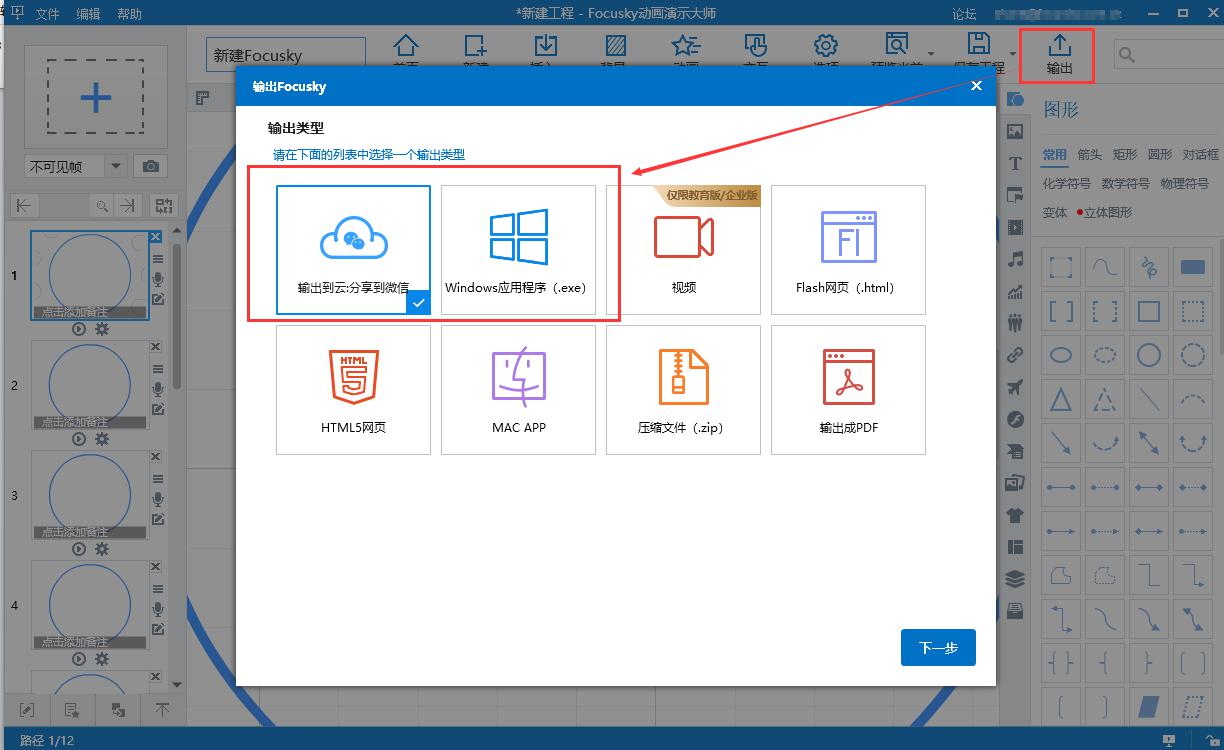Insert the solid filled rectangle shape
The width and height of the screenshot is (1224, 750).
[x=1192, y=267]
